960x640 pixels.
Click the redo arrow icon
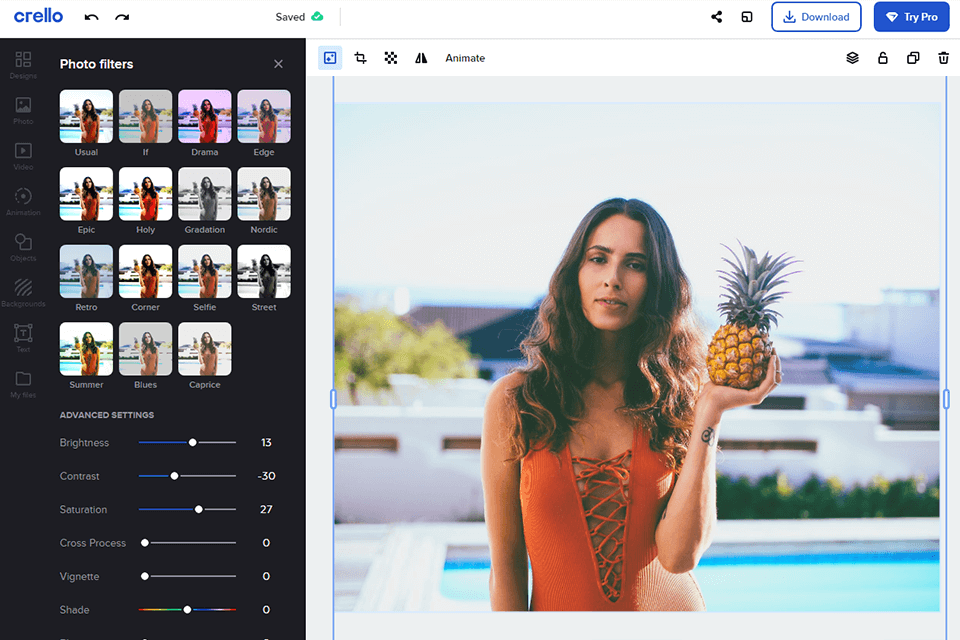(x=122, y=17)
